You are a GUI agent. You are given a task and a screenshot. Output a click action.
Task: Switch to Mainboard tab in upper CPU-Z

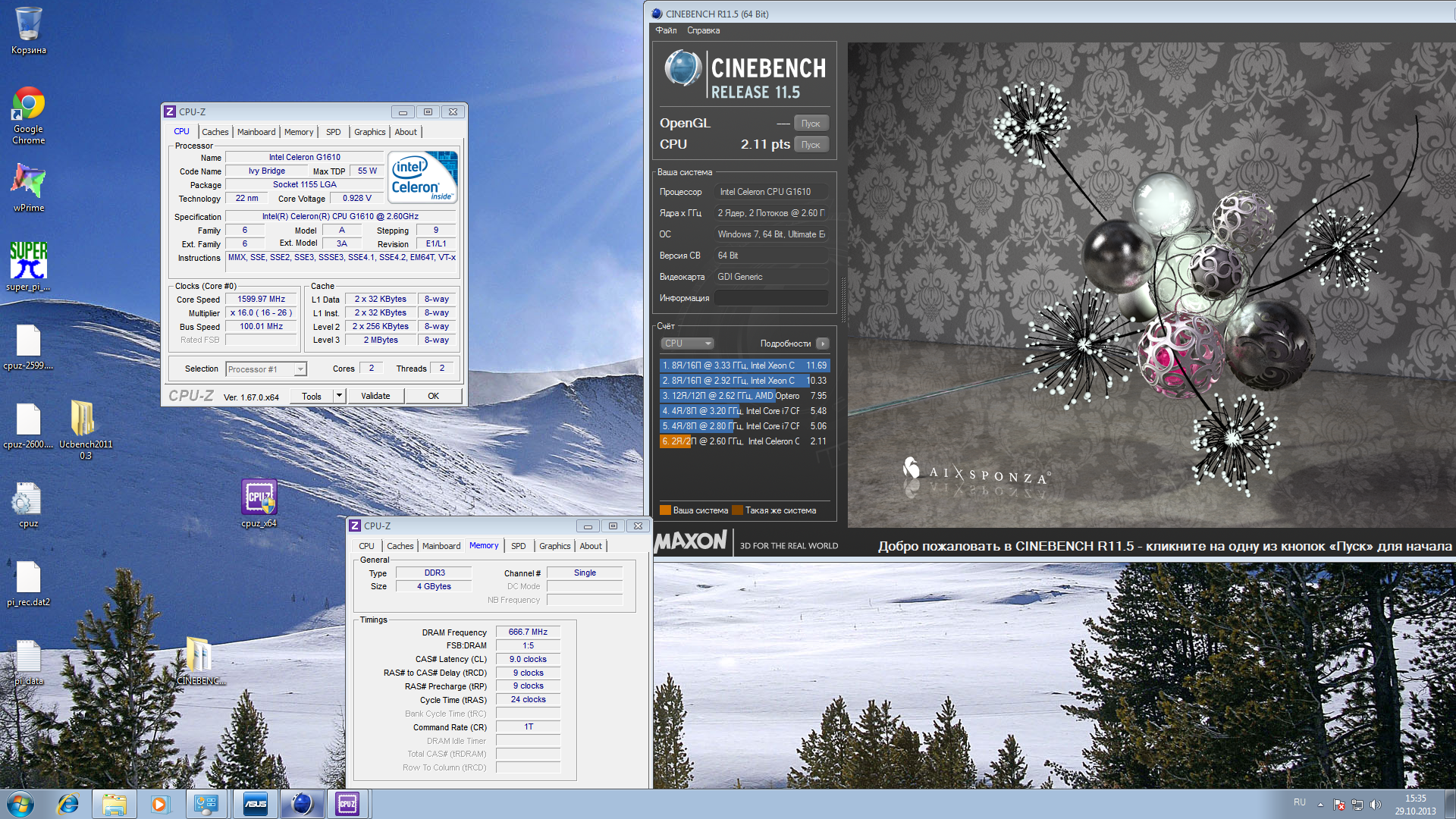256,132
